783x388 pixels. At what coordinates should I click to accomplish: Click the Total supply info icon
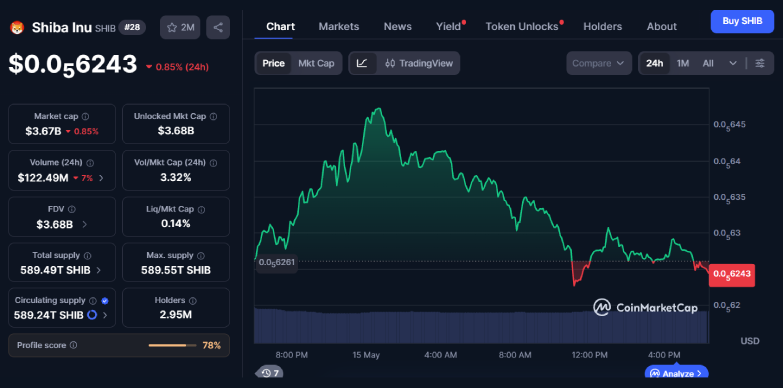(87, 256)
